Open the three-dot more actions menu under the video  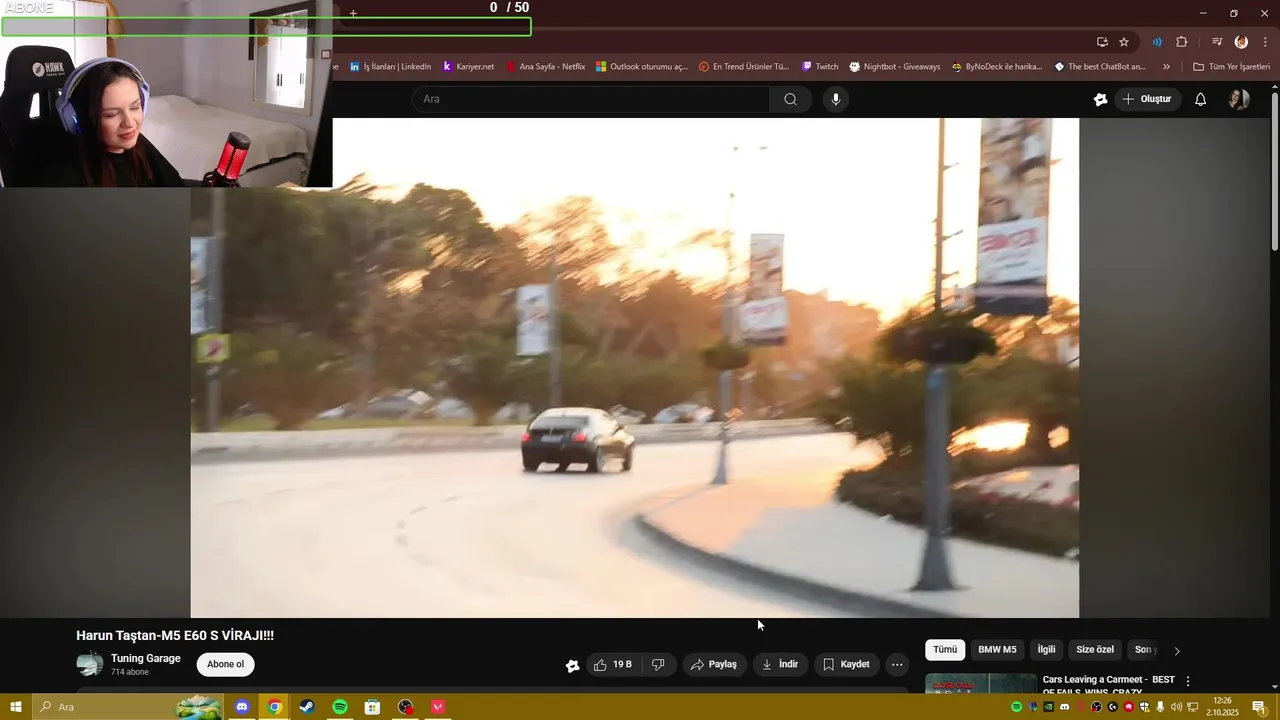(x=897, y=665)
